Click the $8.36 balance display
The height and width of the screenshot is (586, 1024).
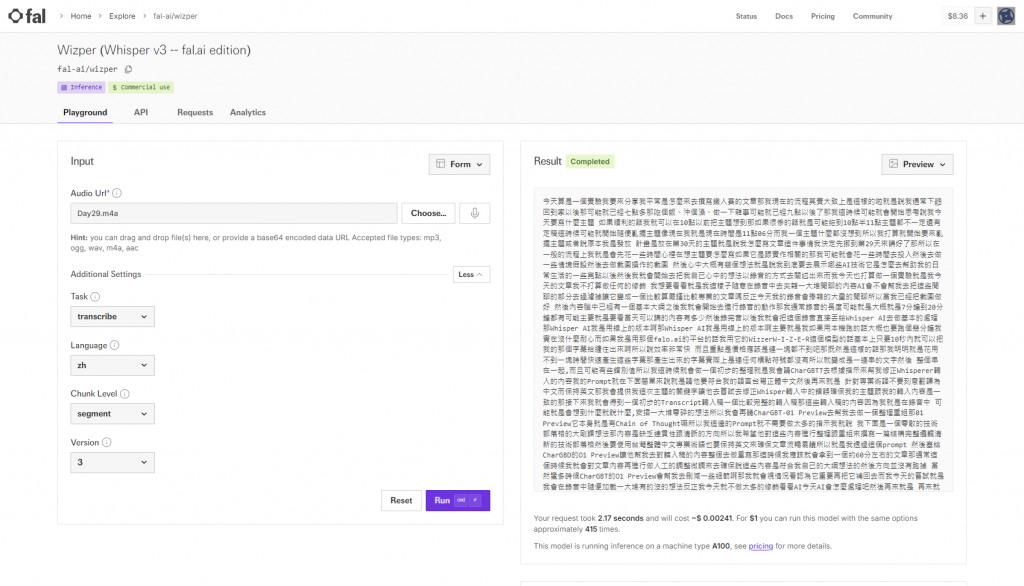click(957, 16)
